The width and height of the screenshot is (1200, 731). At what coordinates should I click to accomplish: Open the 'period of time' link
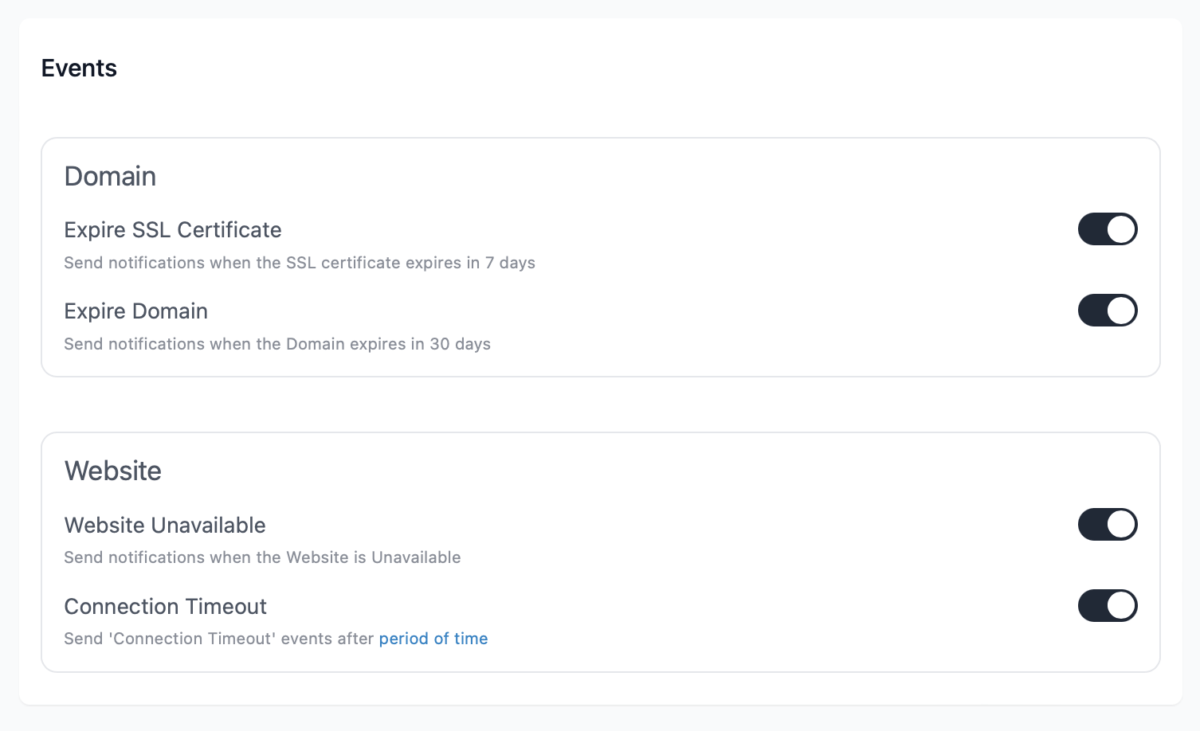click(433, 638)
